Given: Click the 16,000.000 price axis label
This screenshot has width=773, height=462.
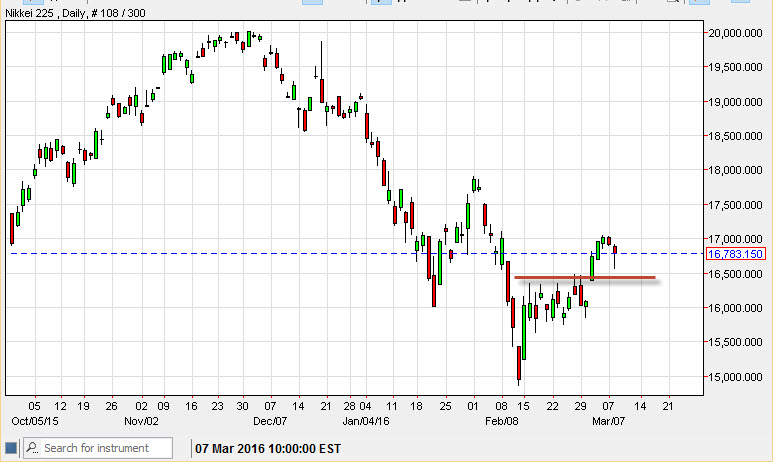Looking at the screenshot, I should pyautogui.click(x=736, y=308).
